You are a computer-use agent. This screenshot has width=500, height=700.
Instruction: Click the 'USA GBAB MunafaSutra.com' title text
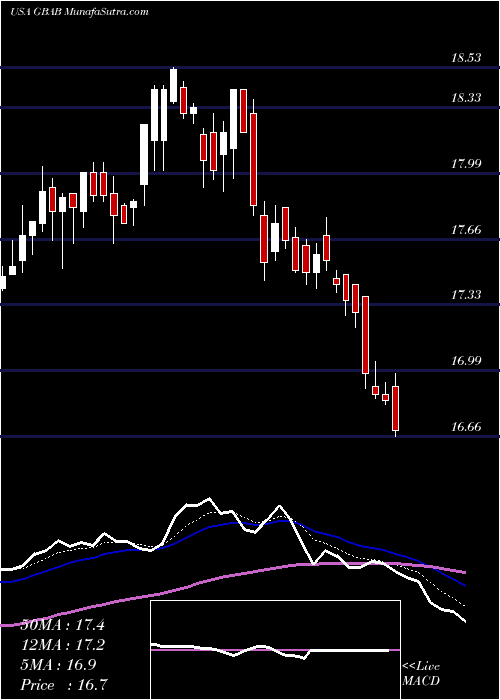coord(79,12)
